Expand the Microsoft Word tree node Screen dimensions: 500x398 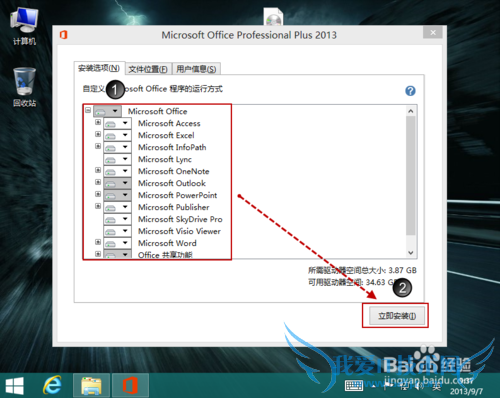[x=98, y=242]
